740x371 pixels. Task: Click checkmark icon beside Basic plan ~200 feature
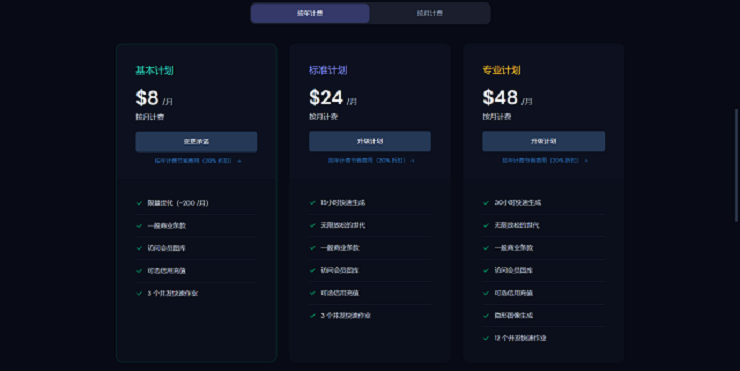click(139, 203)
